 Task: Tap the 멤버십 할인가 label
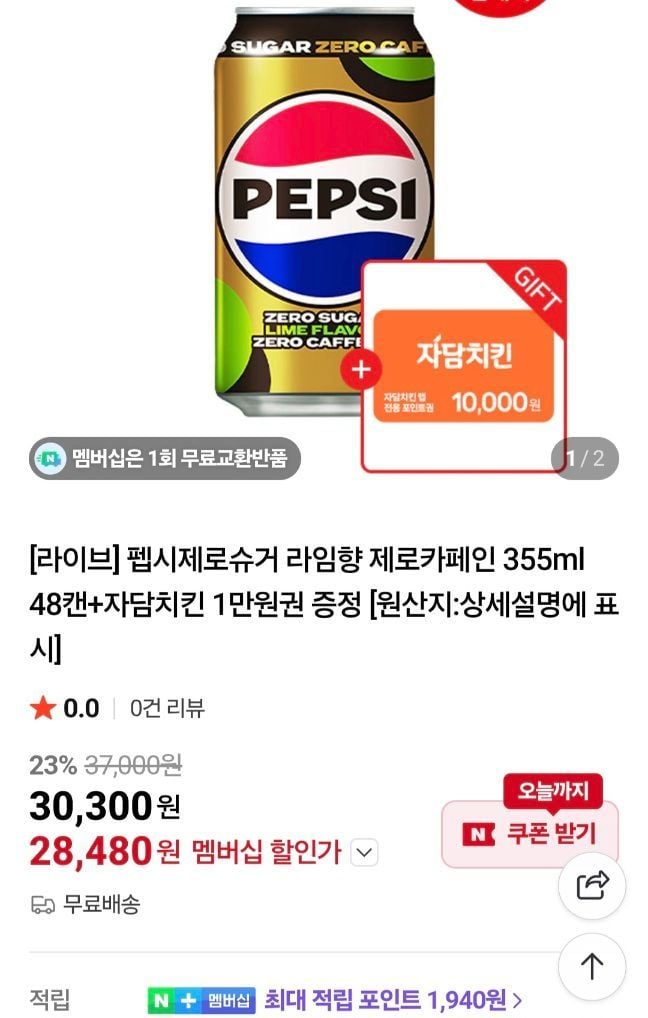(266, 852)
